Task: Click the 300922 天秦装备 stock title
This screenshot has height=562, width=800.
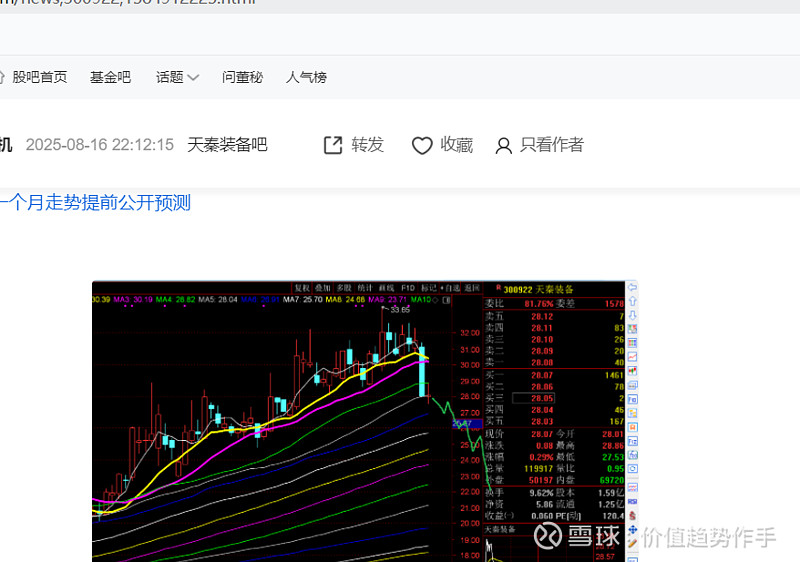Action: (x=538, y=290)
